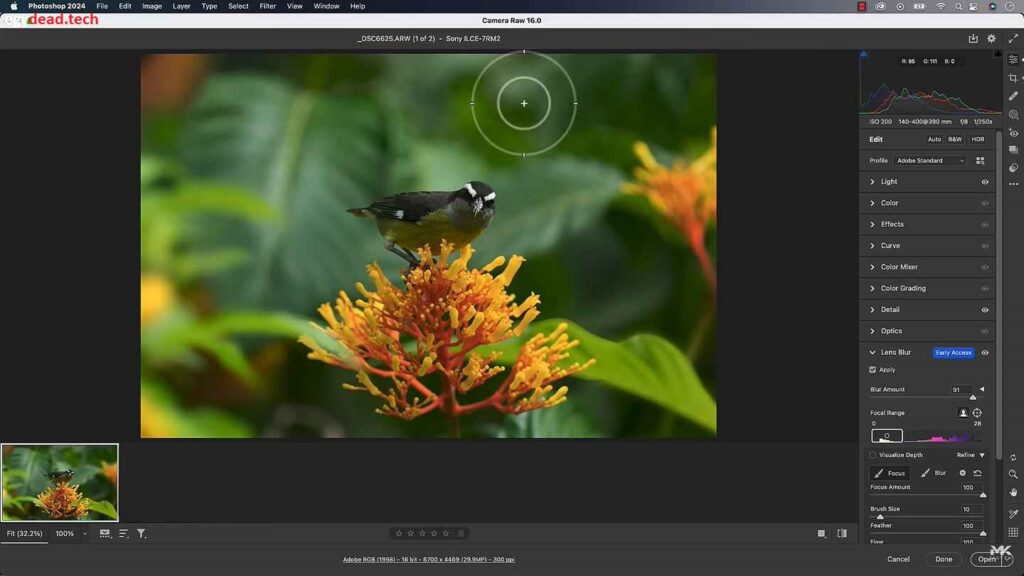Screen dimensions: 1024x576
Task: Uncheck the Apply checkbox in Lens Blur
Action: [x=872, y=369]
